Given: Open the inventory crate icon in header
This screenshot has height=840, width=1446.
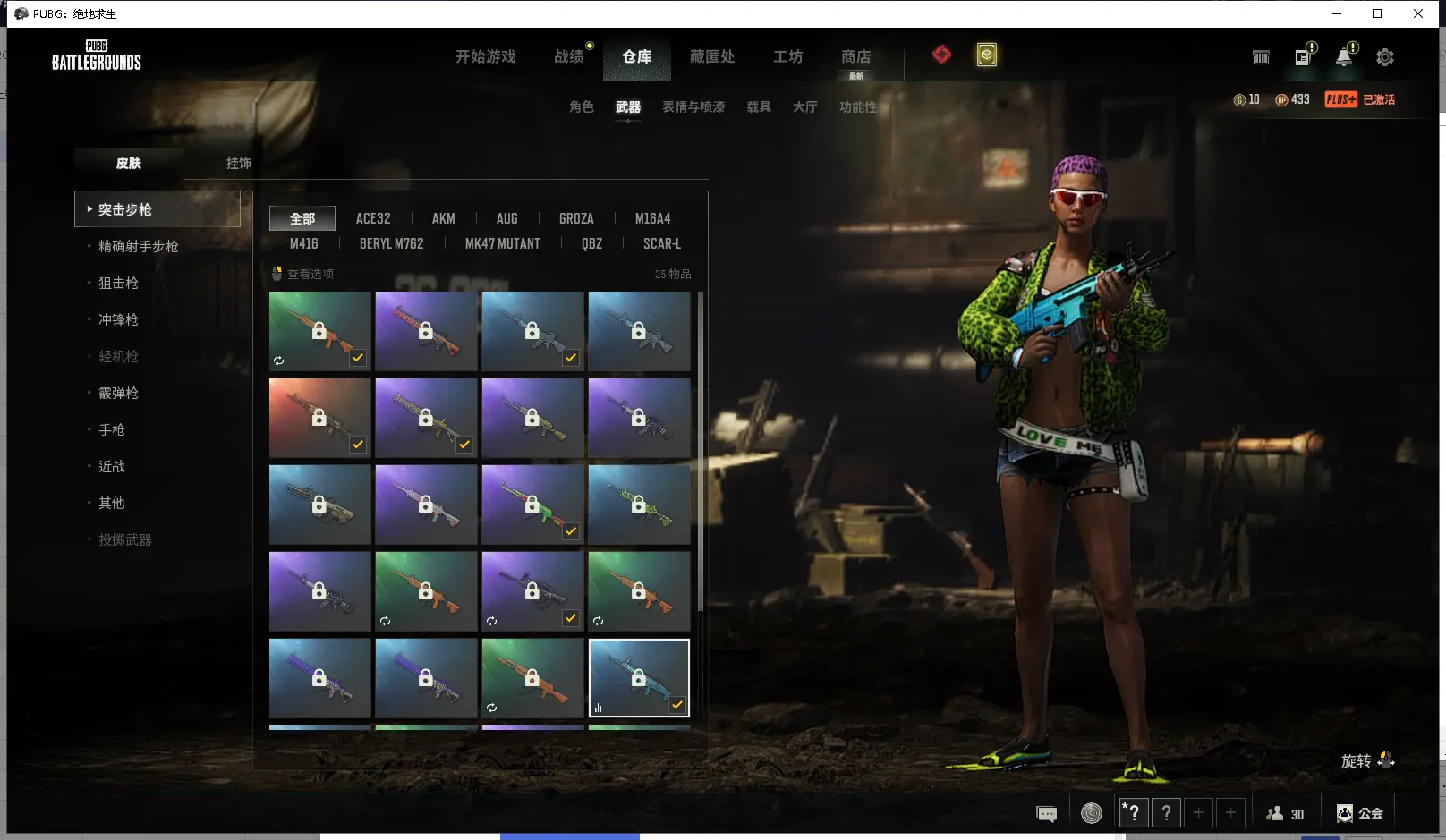Looking at the screenshot, I should point(1261,57).
